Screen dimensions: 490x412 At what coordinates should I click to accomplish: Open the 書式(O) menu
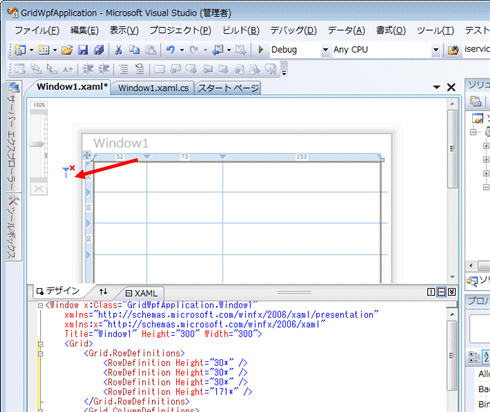point(391,31)
